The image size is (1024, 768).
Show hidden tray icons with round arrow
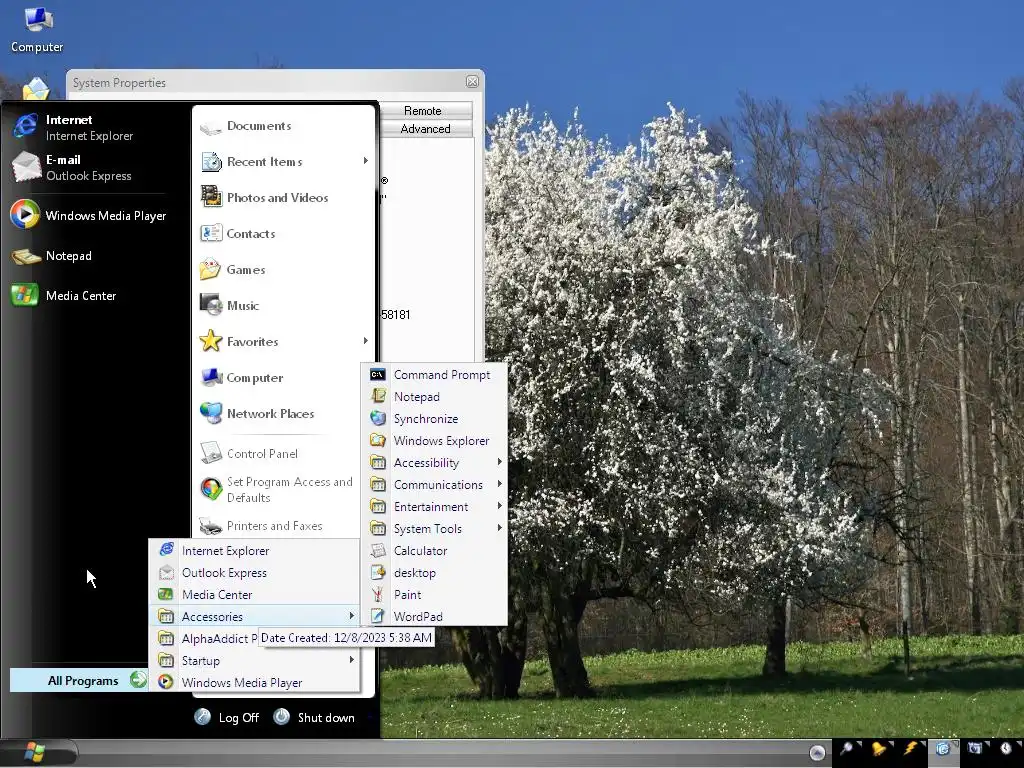pyautogui.click(x=817, y=753)
